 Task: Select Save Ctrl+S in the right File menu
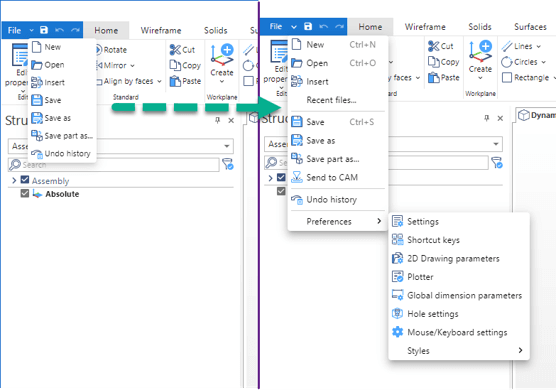coord(338,122)
